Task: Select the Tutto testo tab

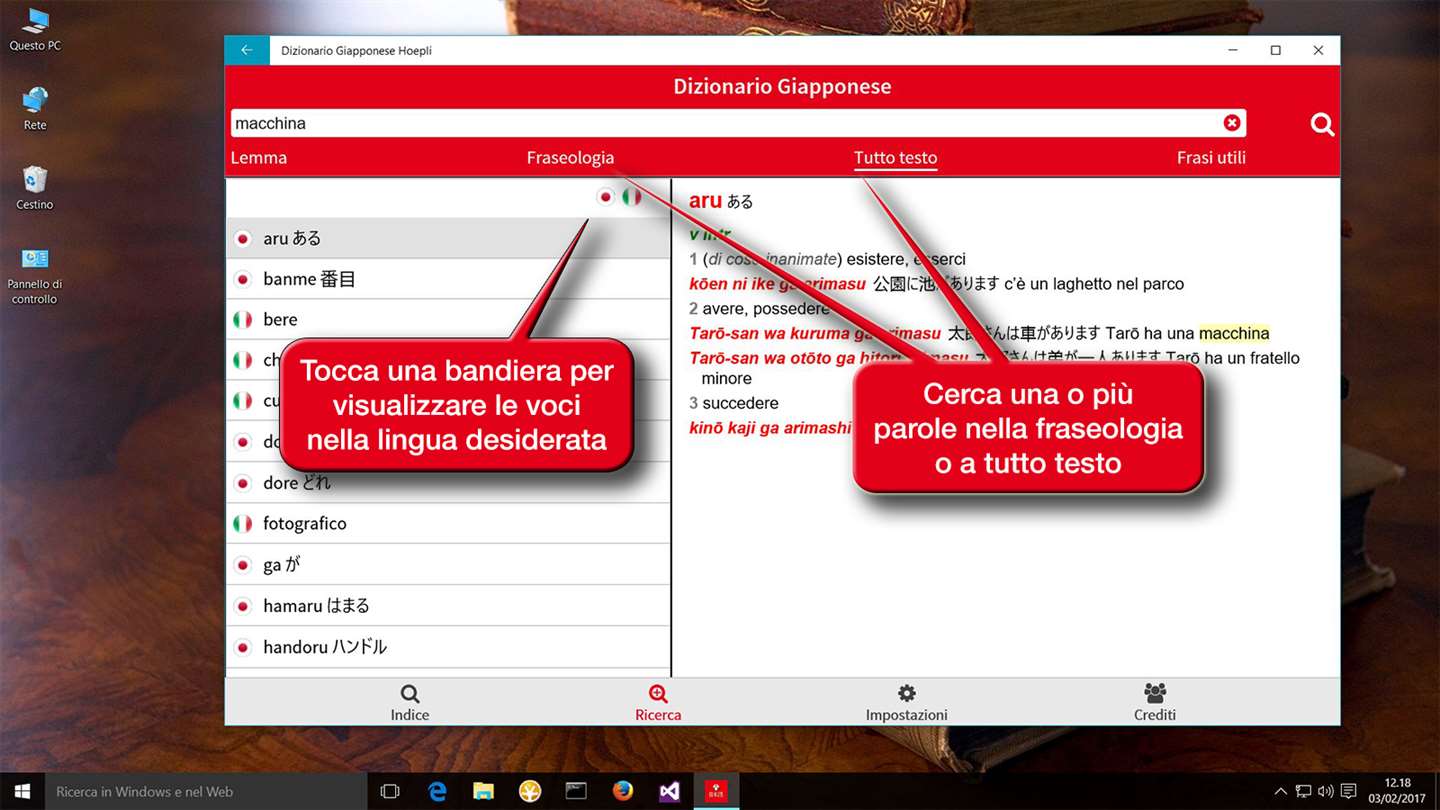Action: [x=895, y=157]
